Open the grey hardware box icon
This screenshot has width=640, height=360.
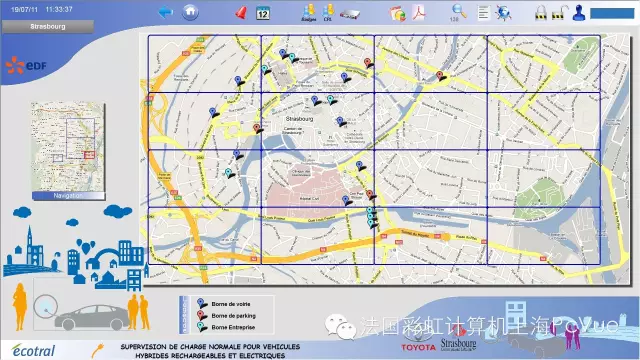pos(350,14)
